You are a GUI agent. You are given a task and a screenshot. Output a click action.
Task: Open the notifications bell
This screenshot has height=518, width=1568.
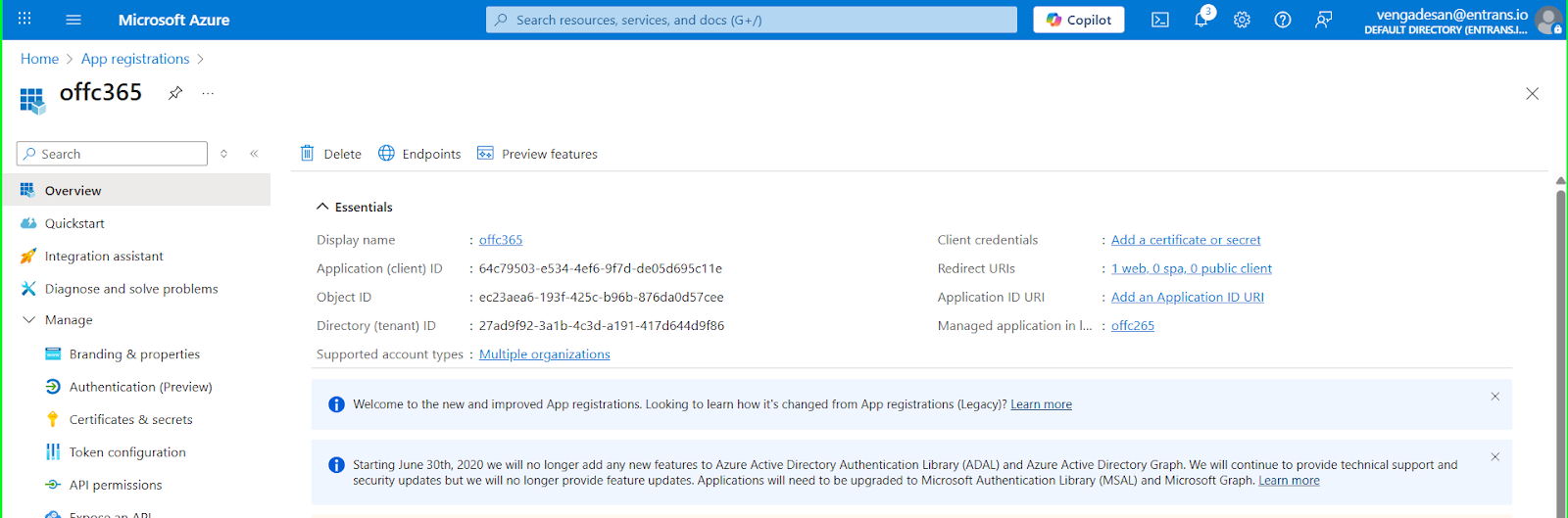pyautogui.click(x=1201, y=20)
